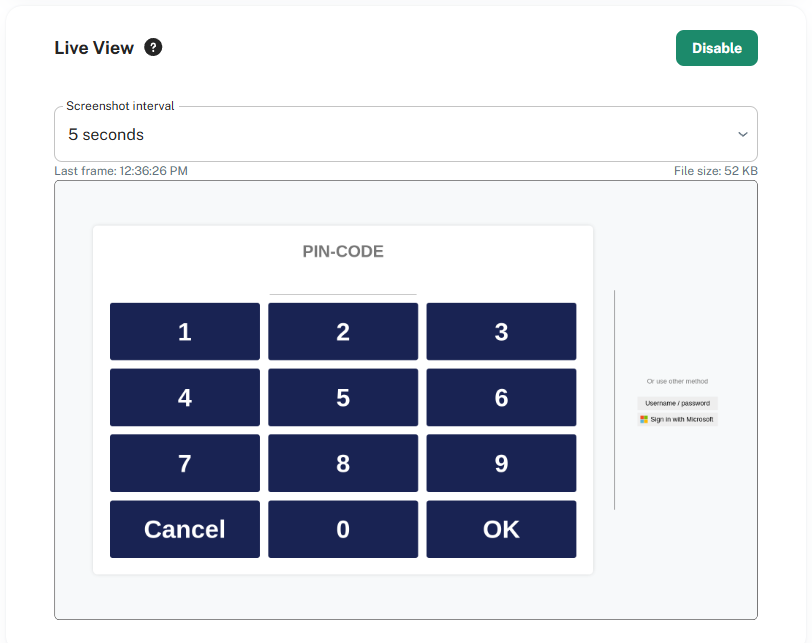Tap keypad digit 1
The height and width of the screenshot is (643, 812).
tap(185, 331)
